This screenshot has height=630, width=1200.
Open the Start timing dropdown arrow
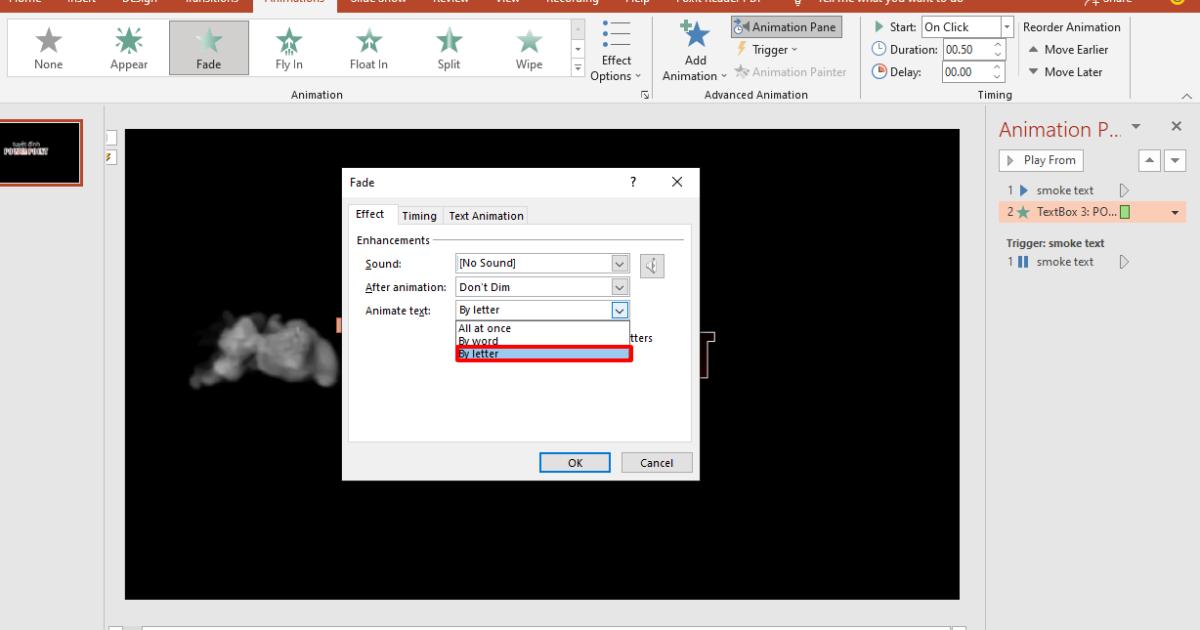pyautogui.click(x=1007, y=27)
